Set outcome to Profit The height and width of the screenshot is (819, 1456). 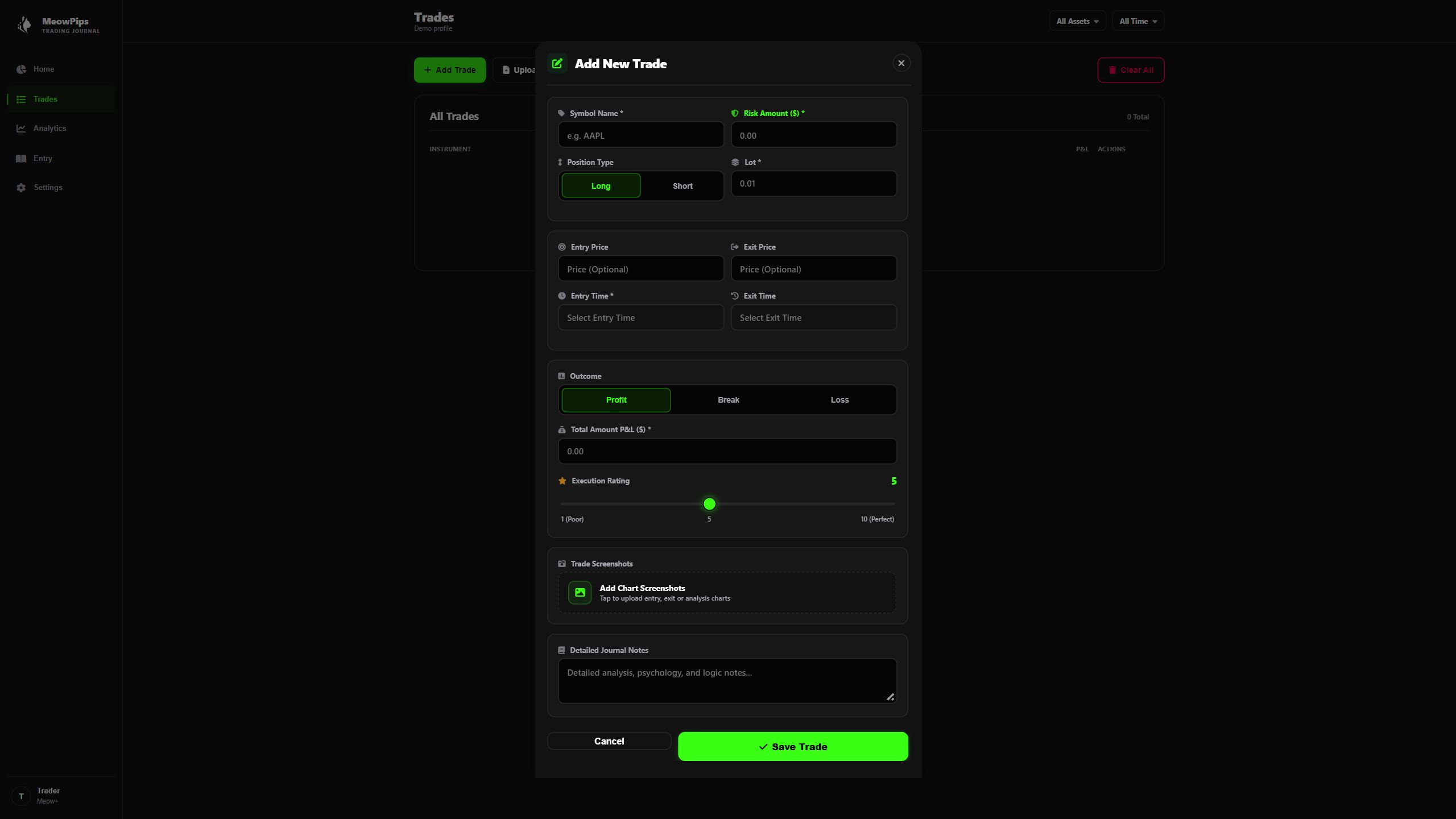[x=616, y=400]
